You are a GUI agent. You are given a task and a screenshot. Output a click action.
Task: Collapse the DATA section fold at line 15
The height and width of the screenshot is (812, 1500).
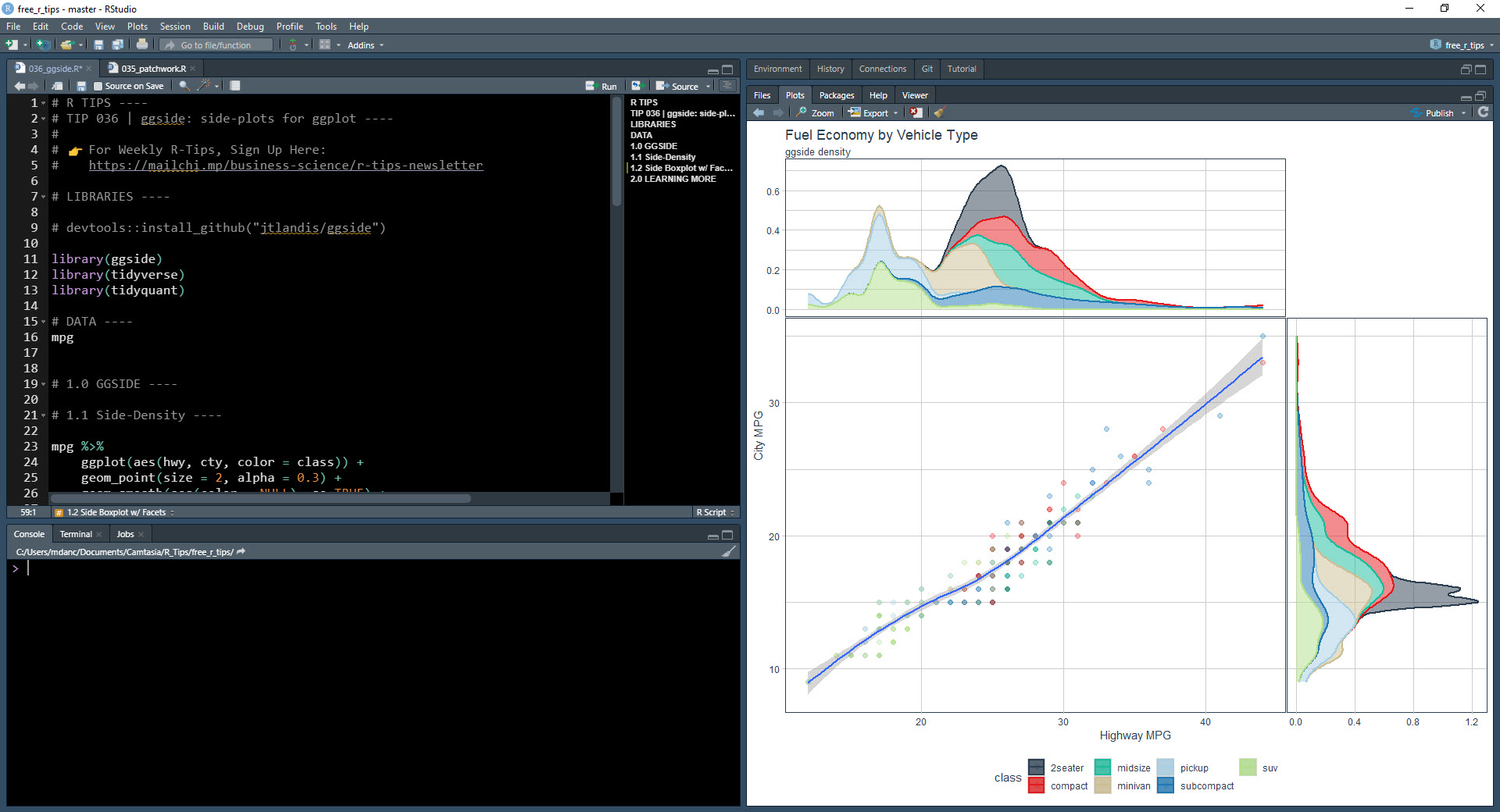pos(44,322)
